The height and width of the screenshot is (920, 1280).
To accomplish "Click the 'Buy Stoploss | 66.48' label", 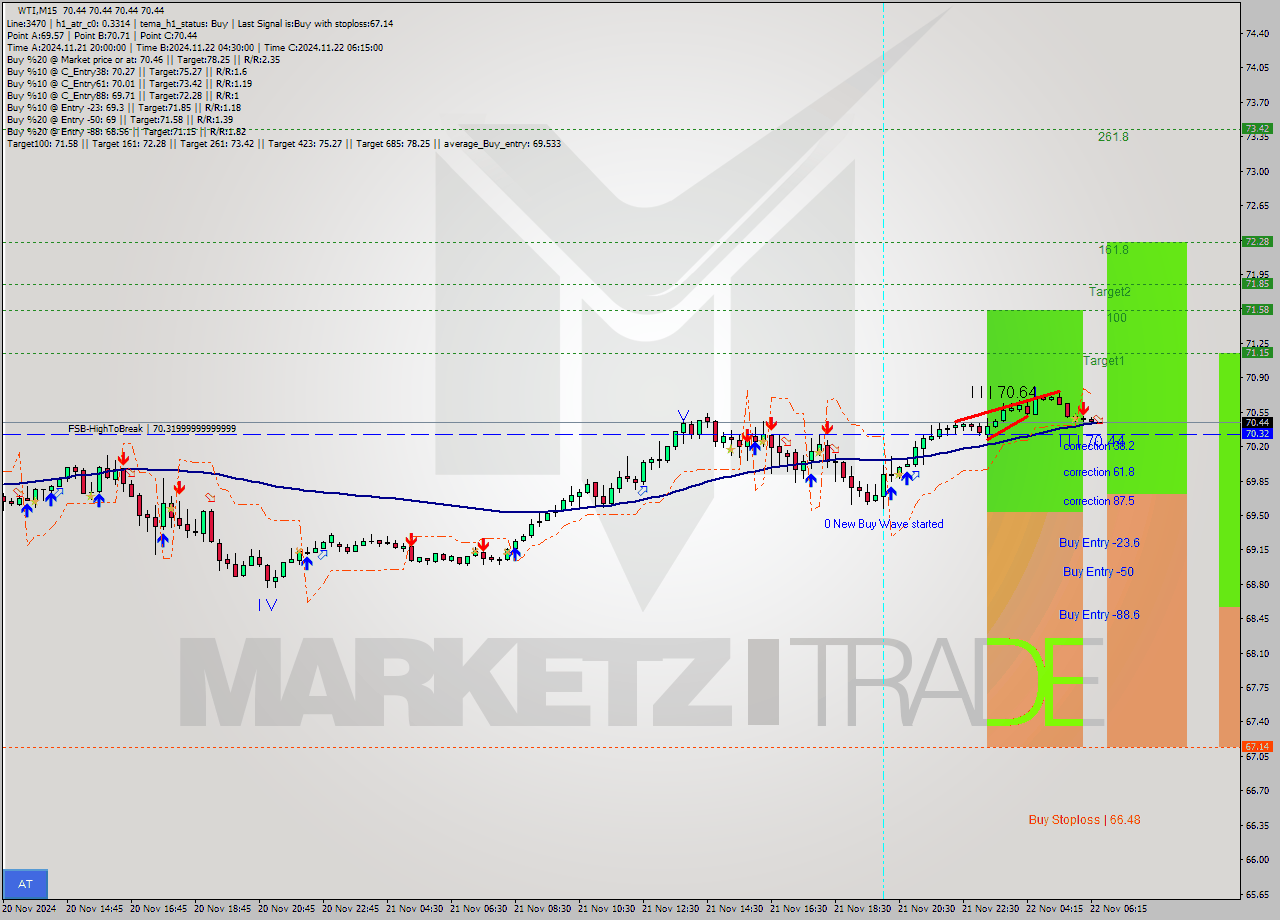I will coord(1084,820).
